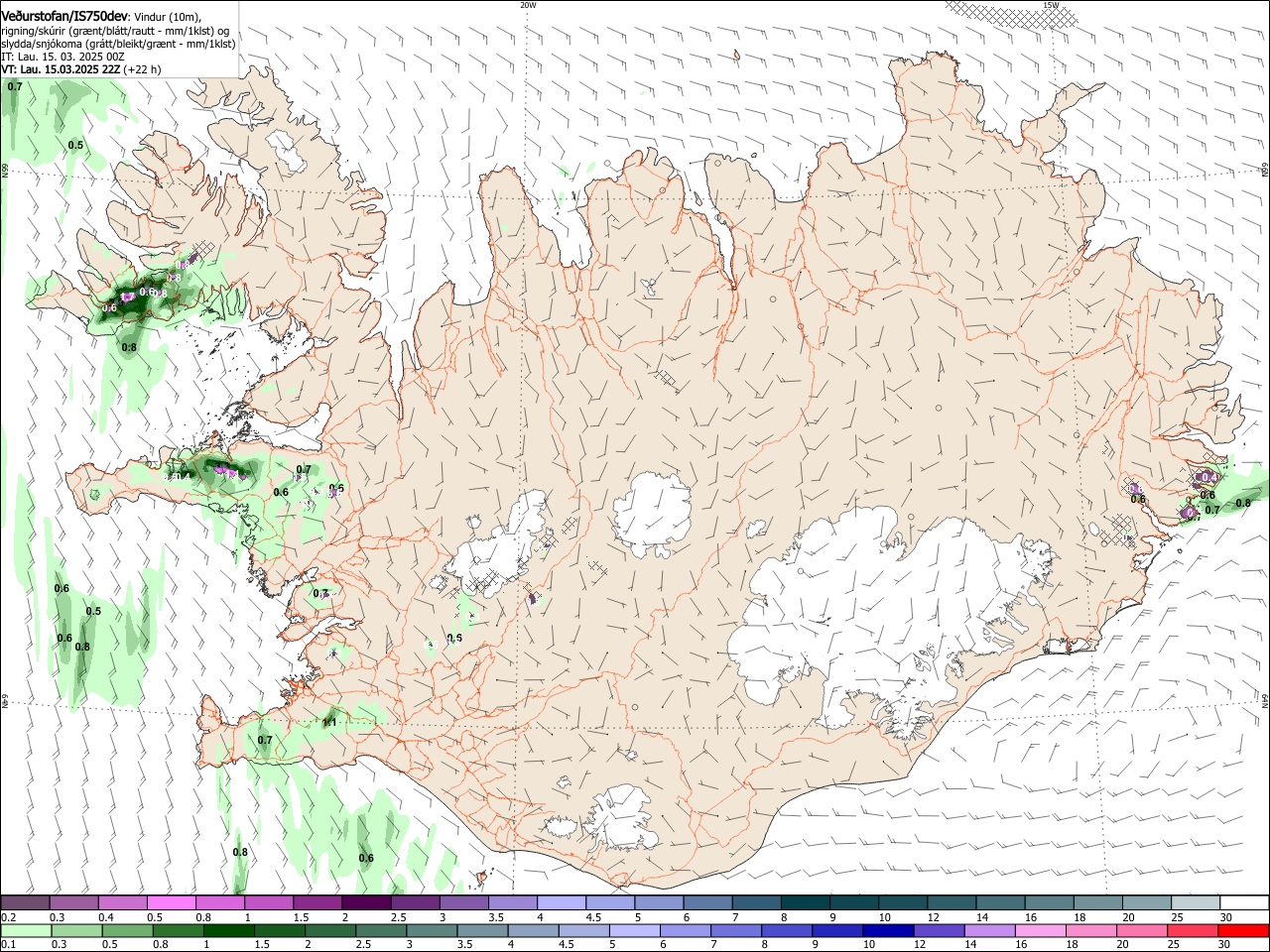Click the 0.7 value in the top-left map corner
This screenshot has height=952, width=1270.
15,87
